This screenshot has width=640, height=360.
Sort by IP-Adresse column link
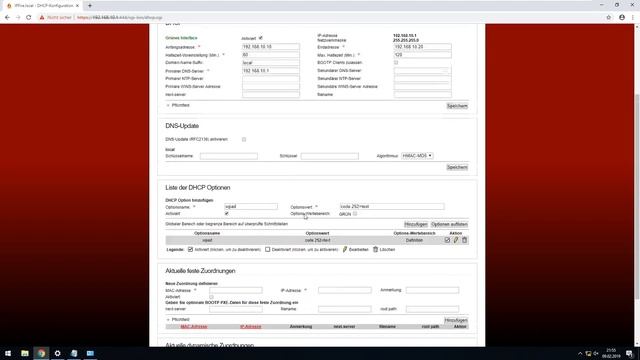click(x=251, y=327)
